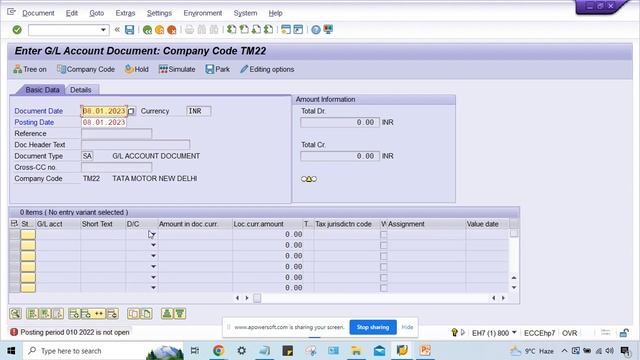The image size is (640, 360).
Task: Click the Last Page navigation icon
Action: 269,29
